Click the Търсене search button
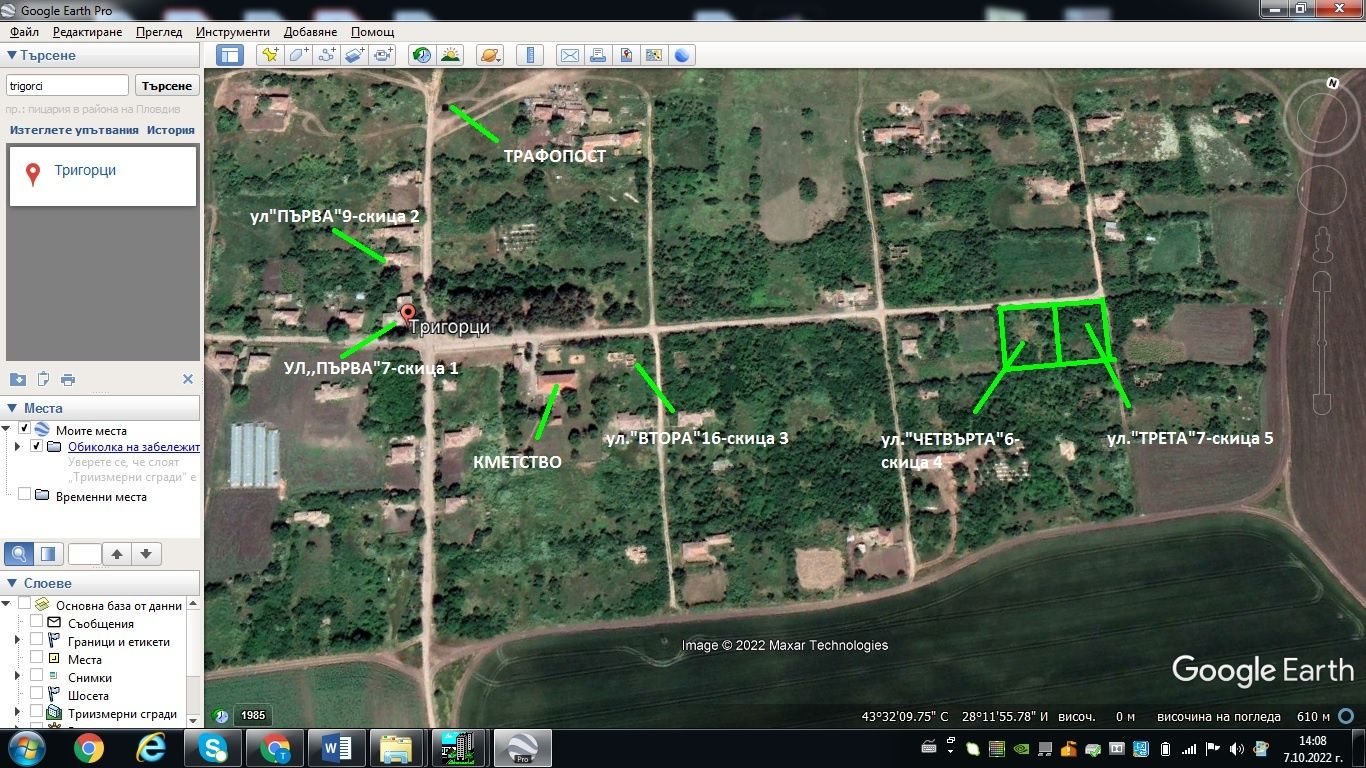This screenshot has height=768, width=1366. pos(167,86)
